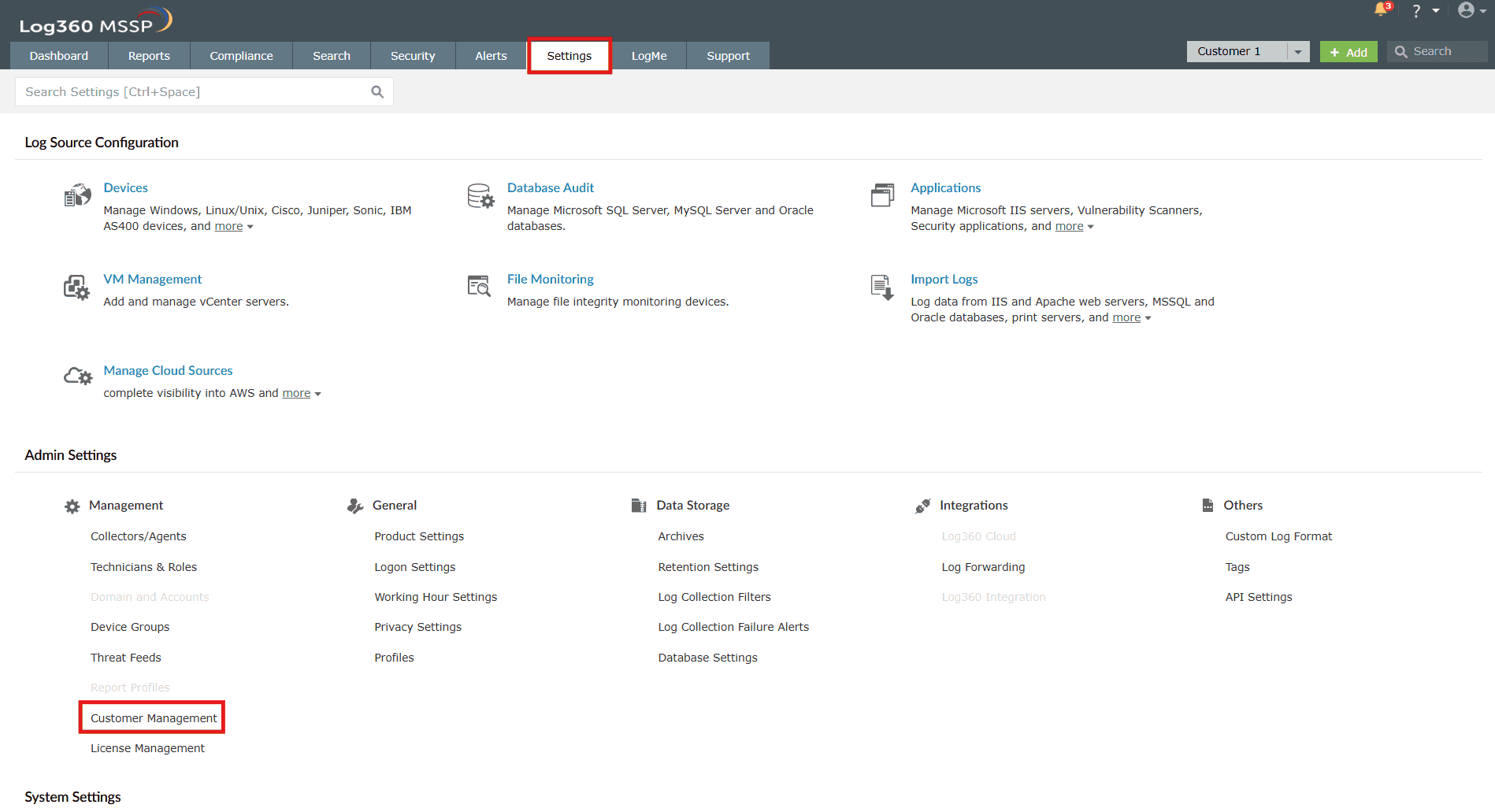Switch to the Reports tab

click(x=149, y=56)
